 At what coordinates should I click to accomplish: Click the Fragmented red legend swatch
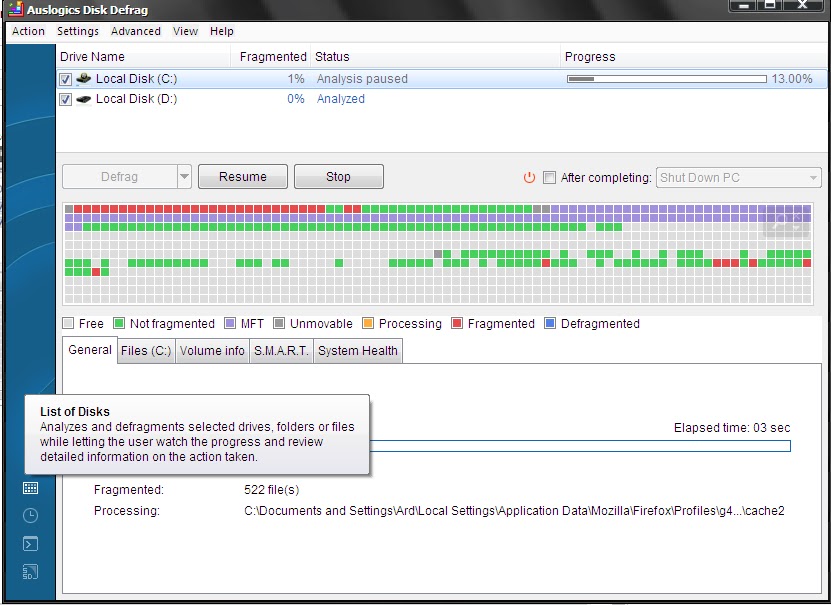click(x=457, y=323)
